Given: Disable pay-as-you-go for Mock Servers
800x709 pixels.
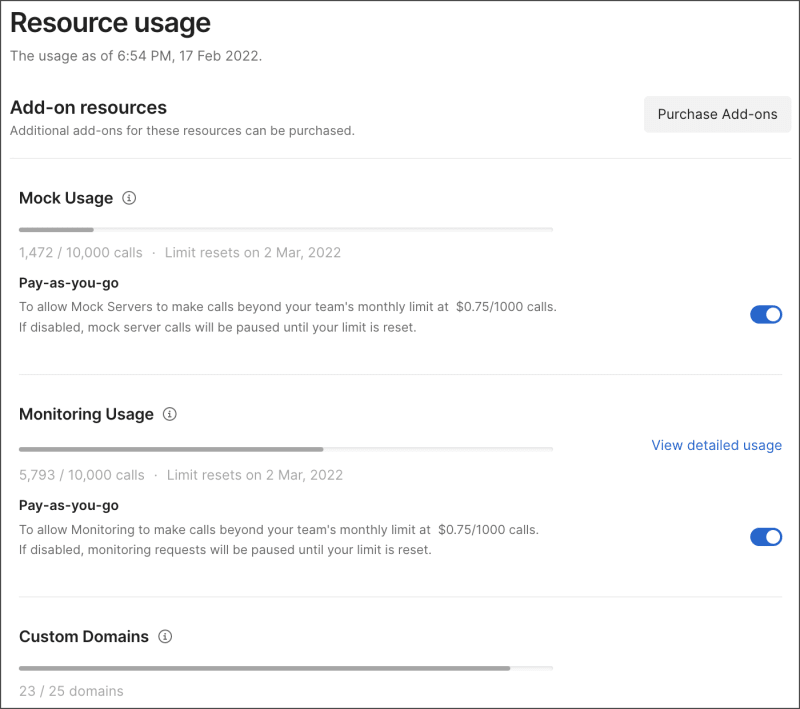Looking at the screenshot, I should (x=766, y=315).
